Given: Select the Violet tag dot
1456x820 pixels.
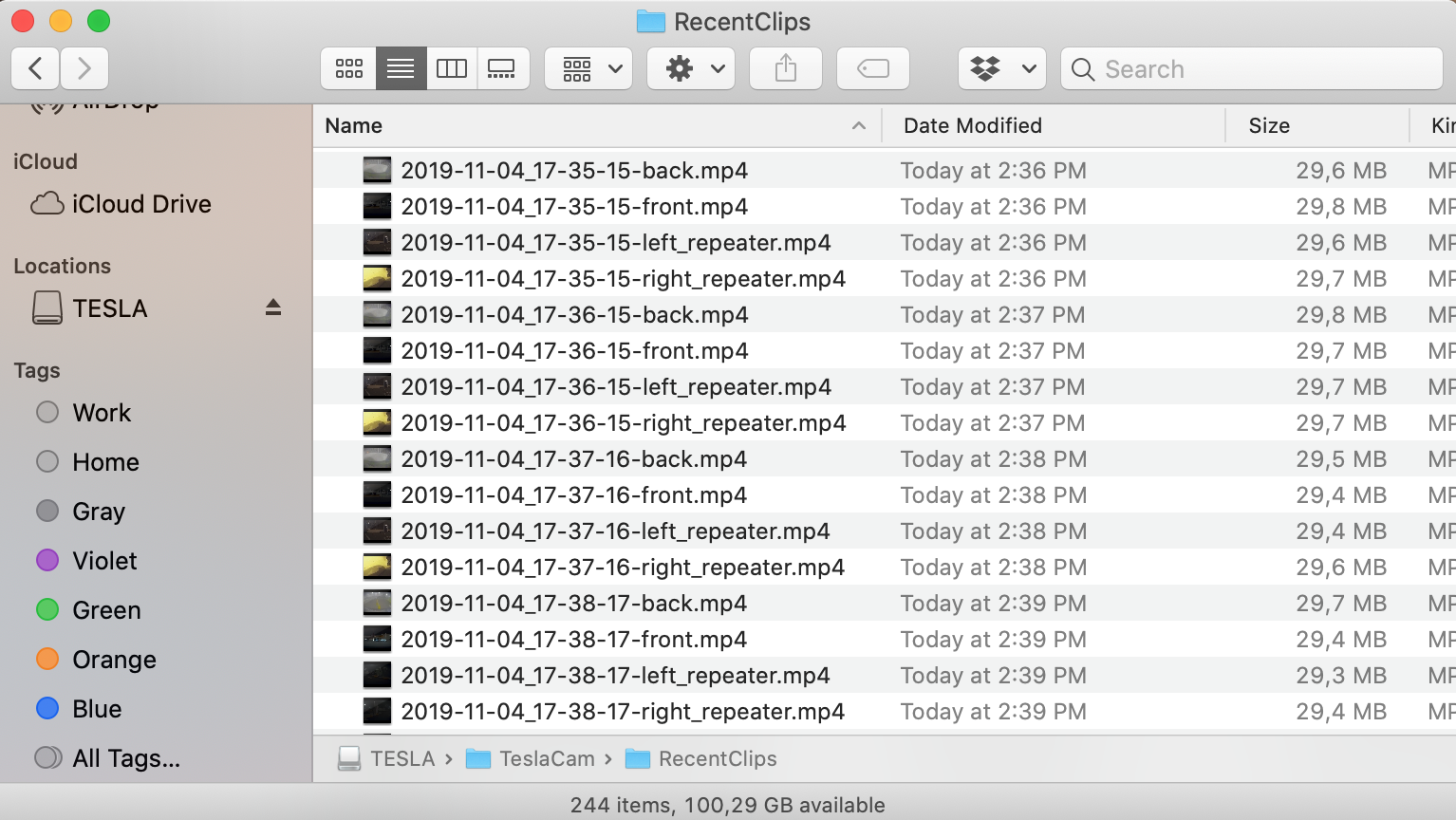Looking at the screenshot, I should [x=47, y=560].
